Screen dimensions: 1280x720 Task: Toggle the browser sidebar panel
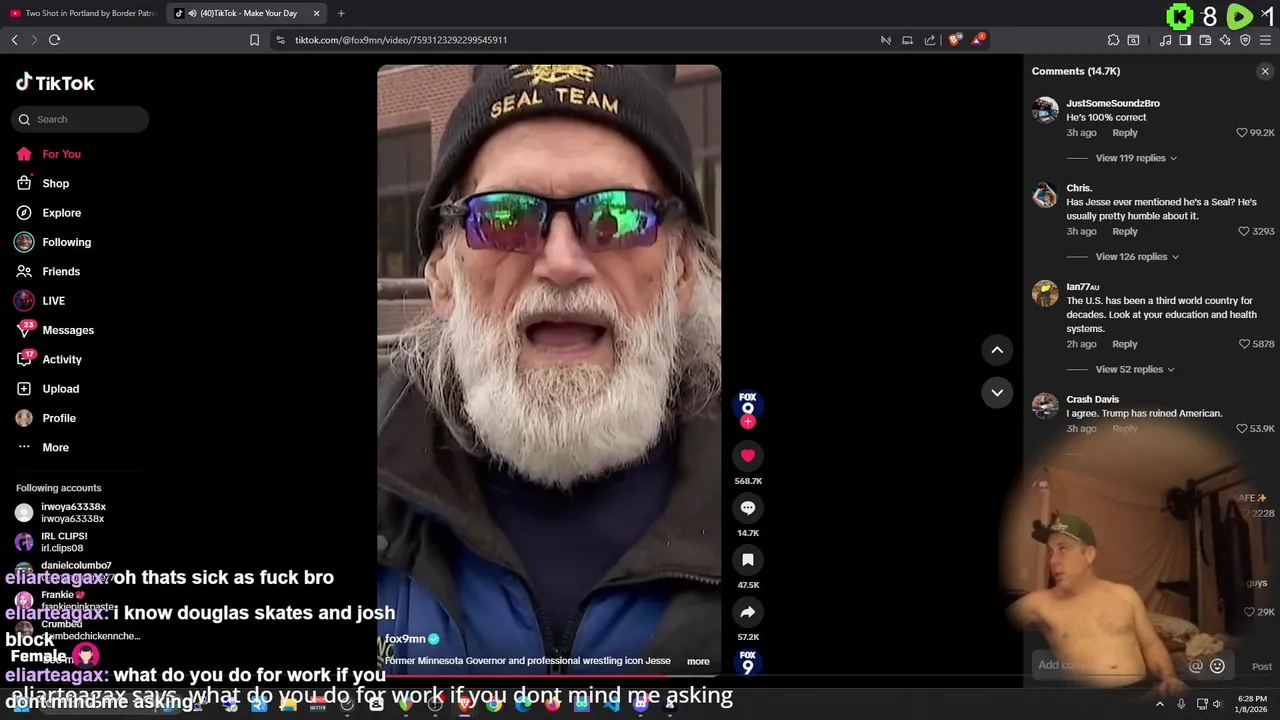[x=1185, y=40]
